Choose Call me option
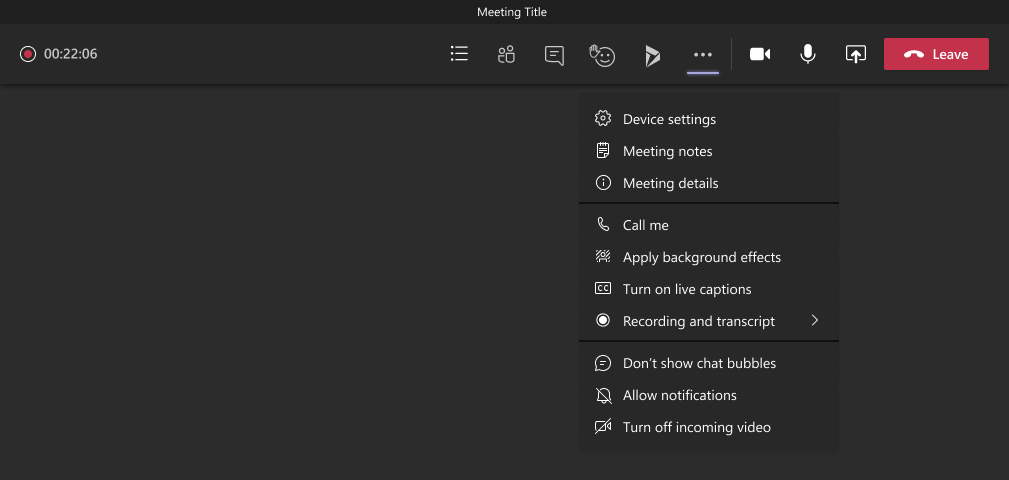1009x480 pixels. (645, 225)
